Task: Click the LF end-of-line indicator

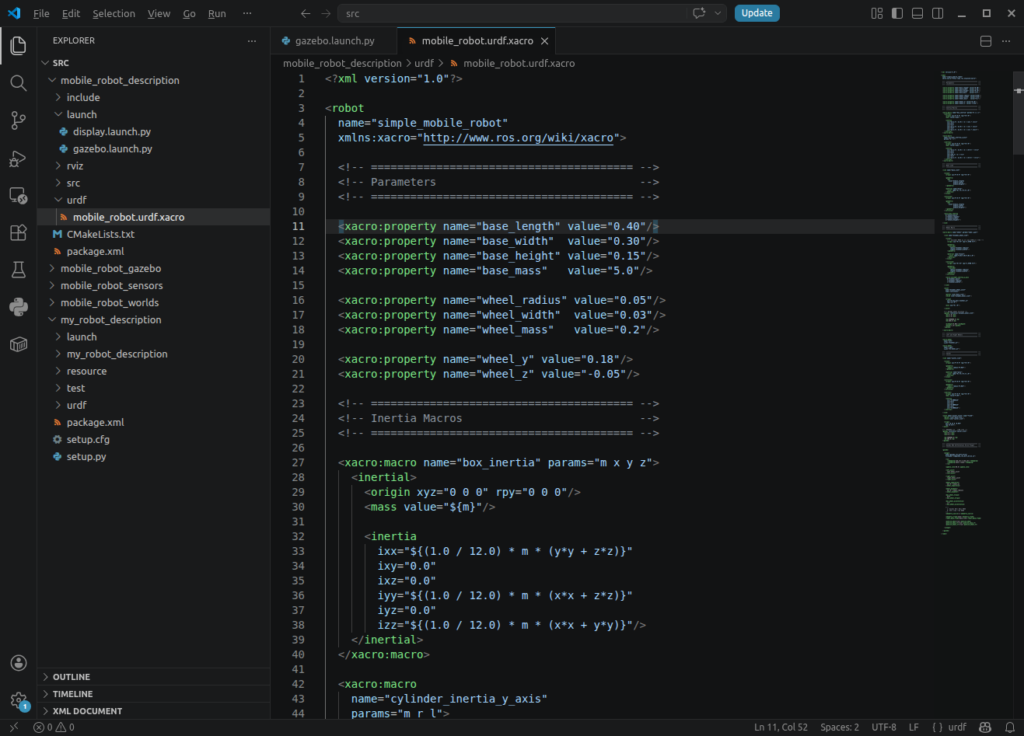Action: (x=914, y=727)
